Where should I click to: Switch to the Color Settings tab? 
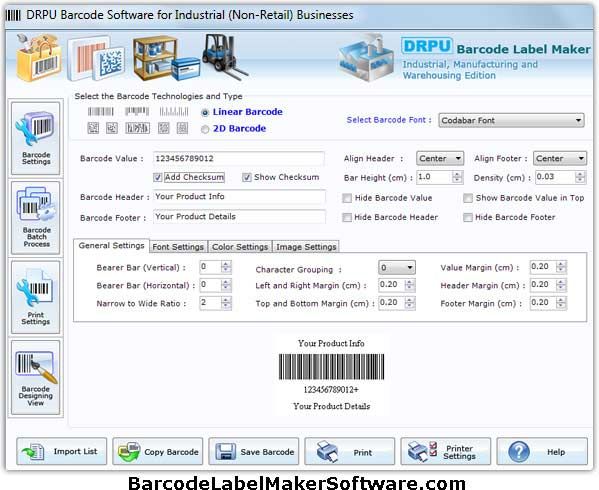[240, 247]
